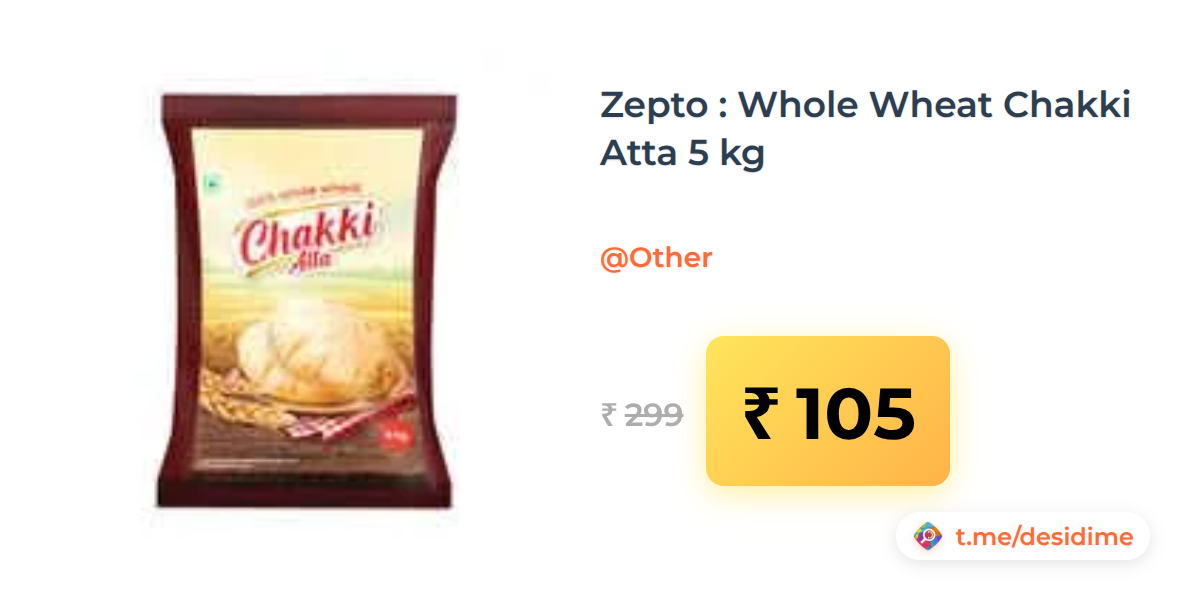This screenshot has width=1200, height=600.
Task: Open the @Other store tag
Action: coord(656,258)
